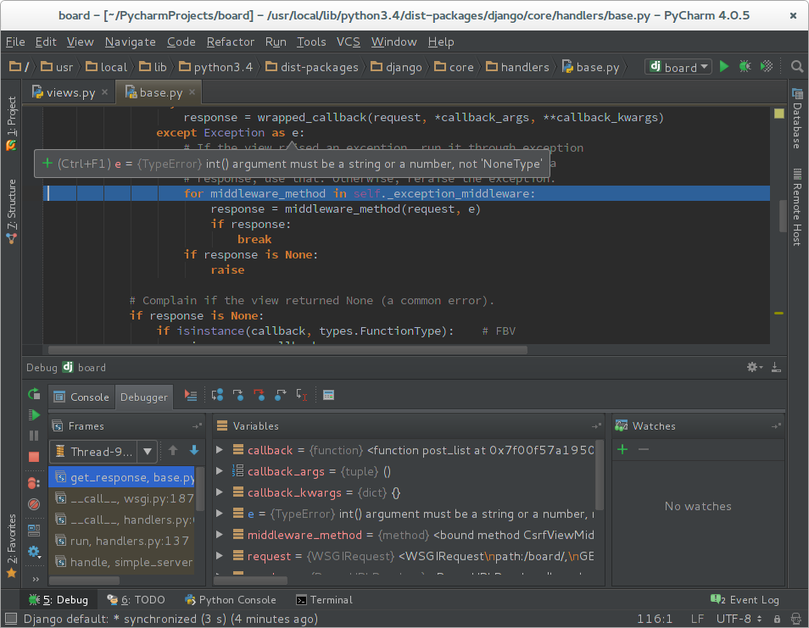Expand the middleware_method variable

[x=219, y=535]
